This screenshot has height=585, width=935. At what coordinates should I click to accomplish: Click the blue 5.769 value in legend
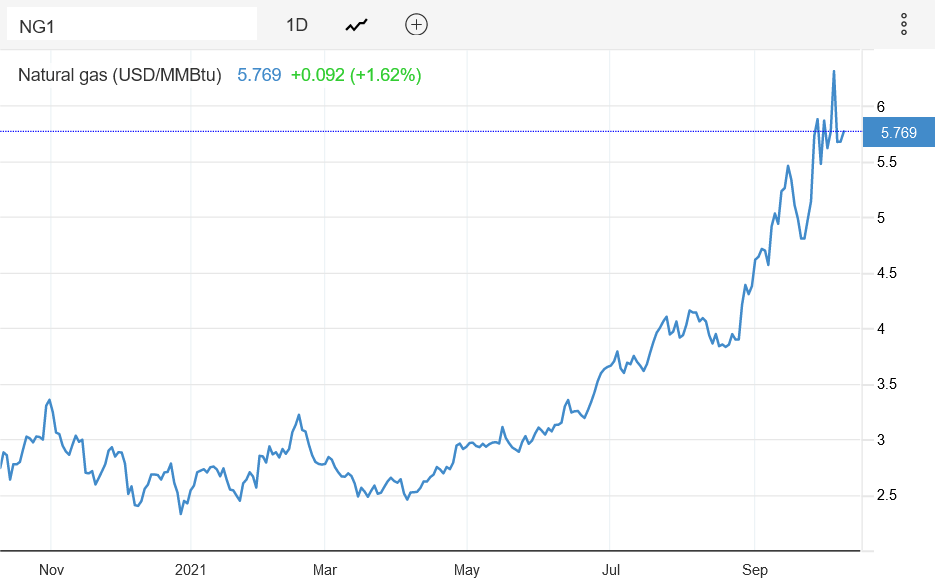[259, 75]
